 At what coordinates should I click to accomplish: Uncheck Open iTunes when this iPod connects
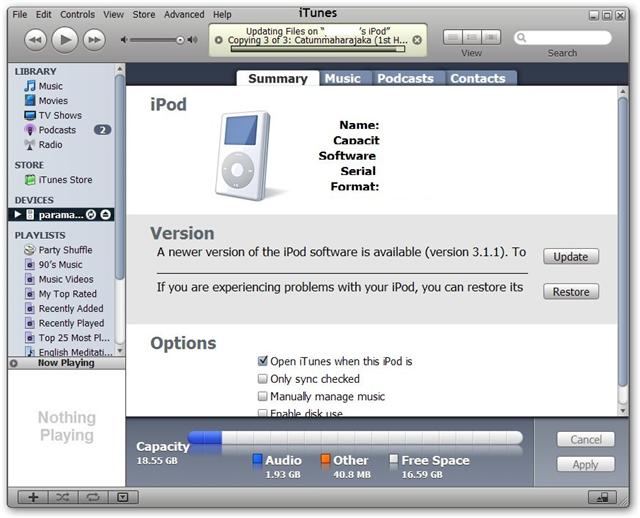[262, 361]
